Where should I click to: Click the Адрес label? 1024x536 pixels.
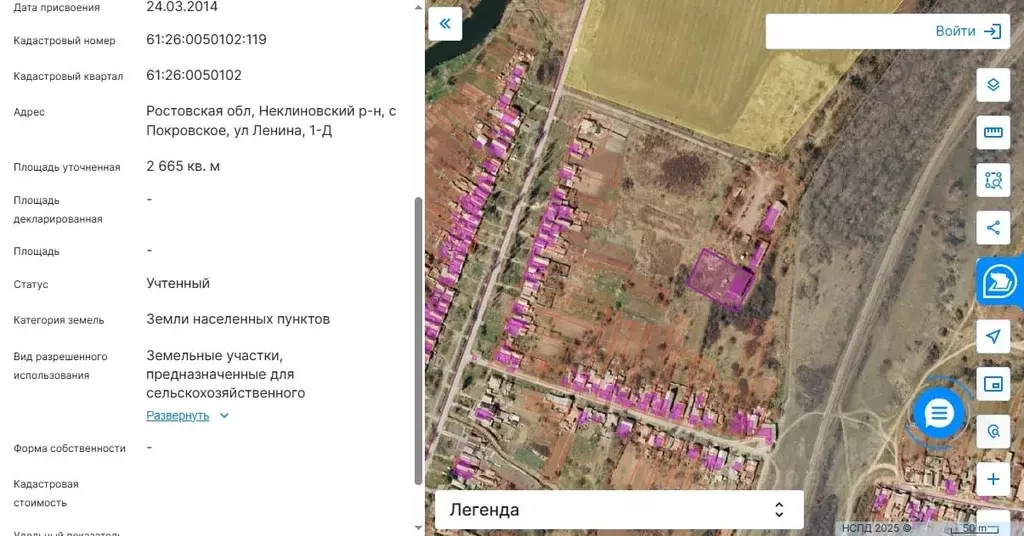(29, 112)
